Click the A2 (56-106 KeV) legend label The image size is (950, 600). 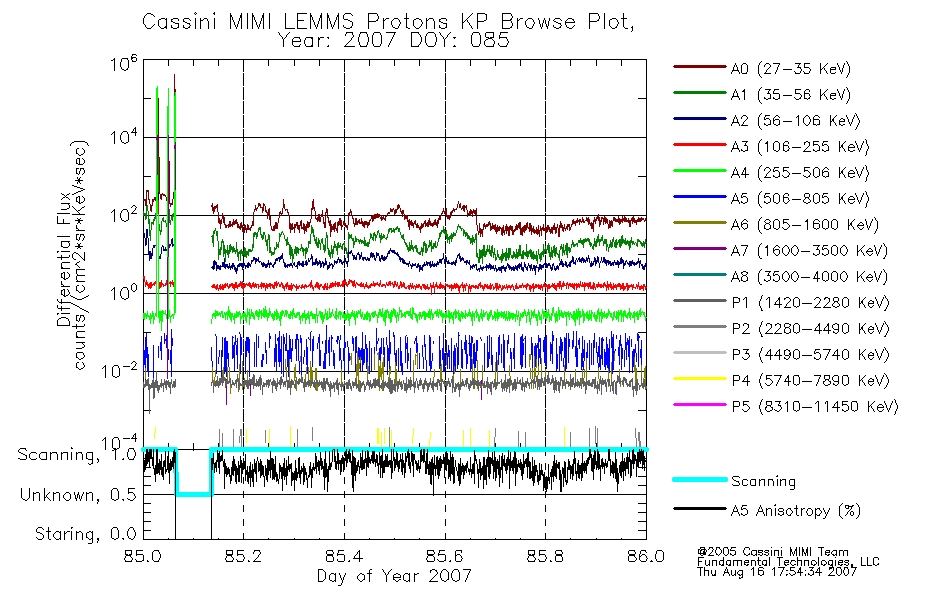point(795,121)
